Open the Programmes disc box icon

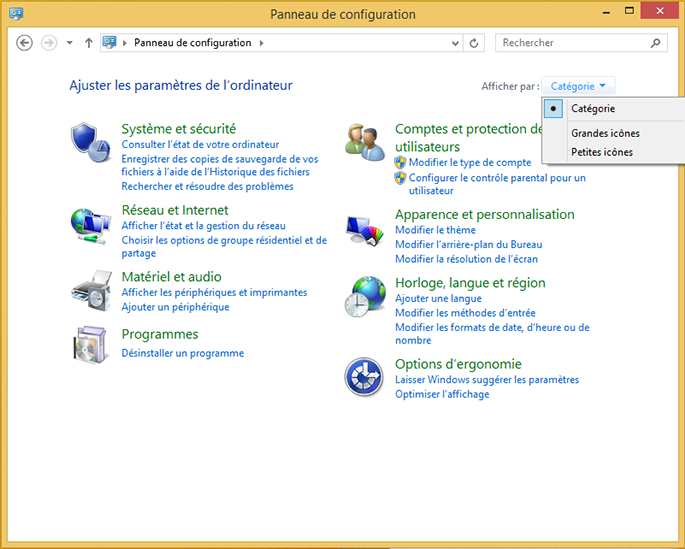pyautogui.click(x=90, y=345)
